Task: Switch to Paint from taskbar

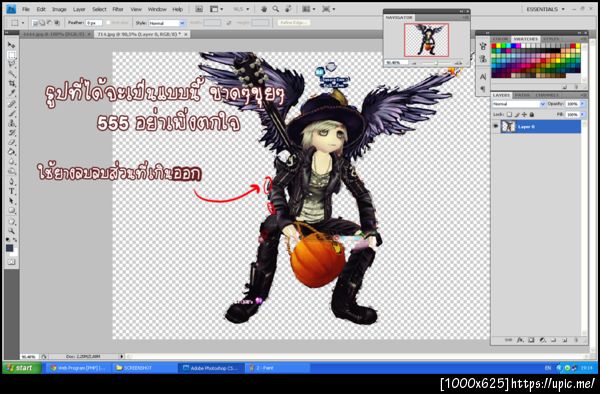Action: [x=277, y=368]
